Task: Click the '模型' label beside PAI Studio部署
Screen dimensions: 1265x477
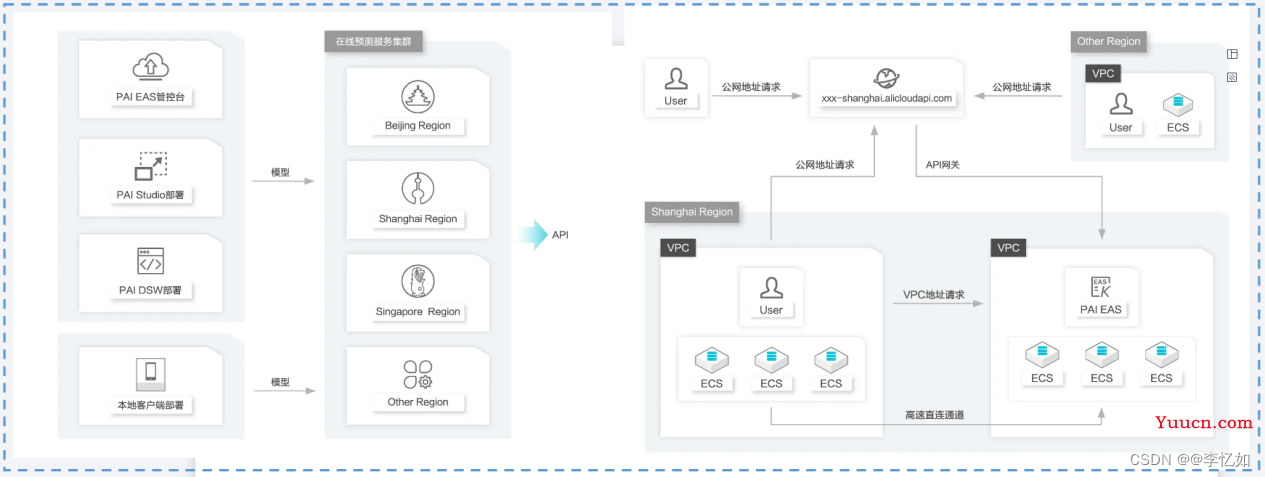Action: click(x=281, y=172)
